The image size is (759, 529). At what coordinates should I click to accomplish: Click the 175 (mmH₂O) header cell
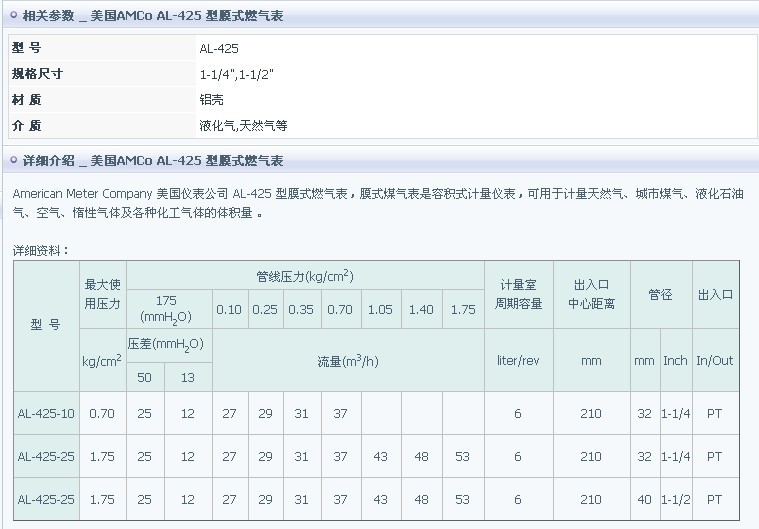point(169,309)
